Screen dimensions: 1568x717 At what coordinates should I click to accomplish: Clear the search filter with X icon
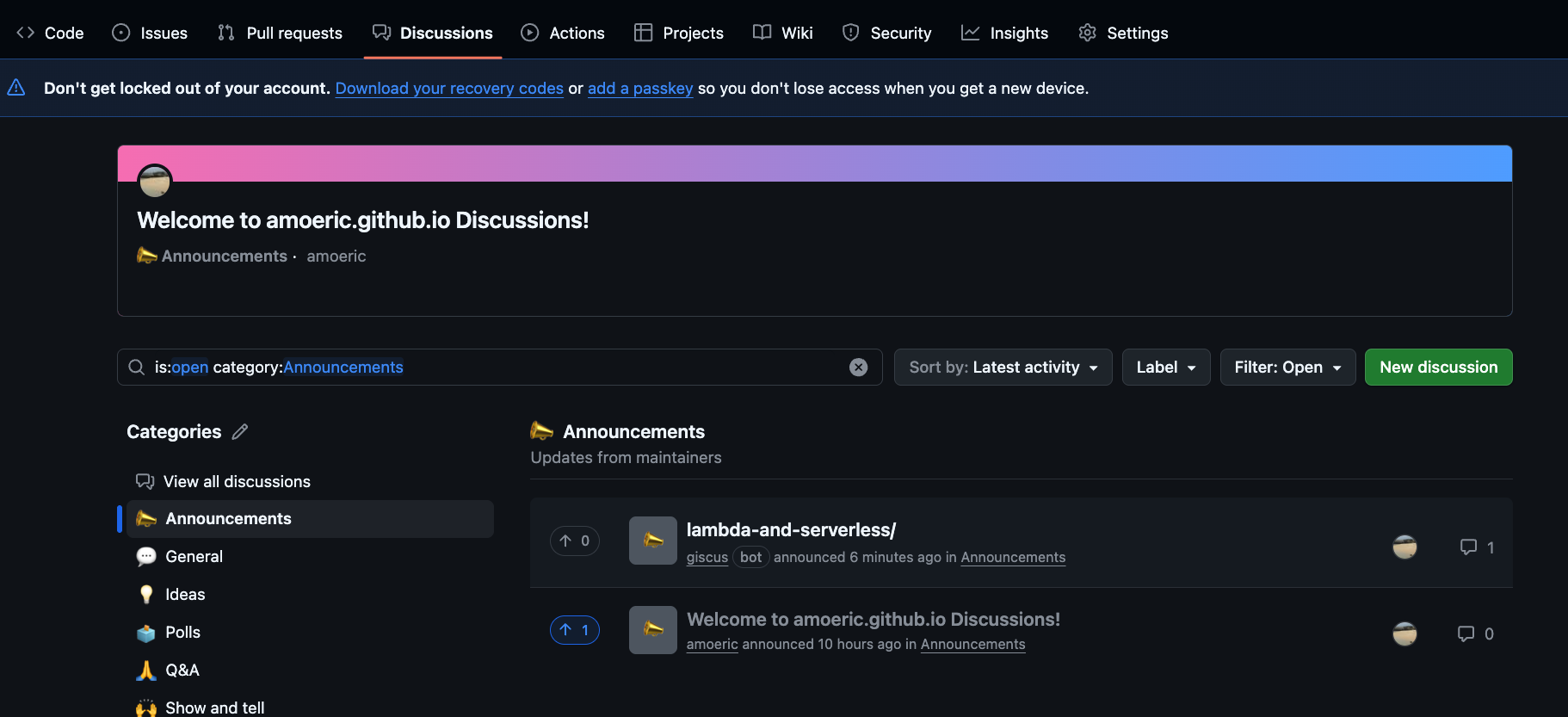[858, 368]
